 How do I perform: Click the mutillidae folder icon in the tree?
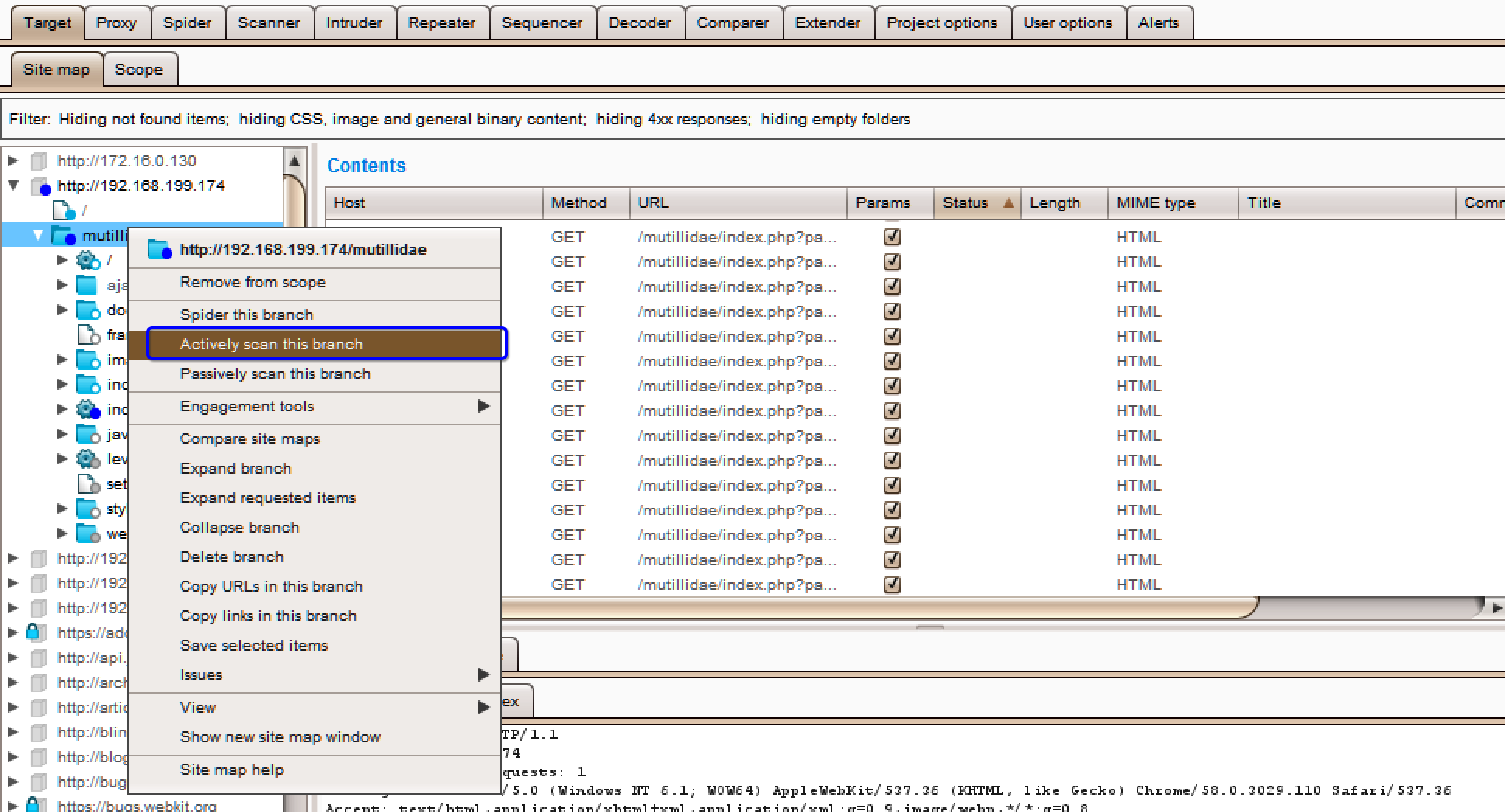pos(64,235)
